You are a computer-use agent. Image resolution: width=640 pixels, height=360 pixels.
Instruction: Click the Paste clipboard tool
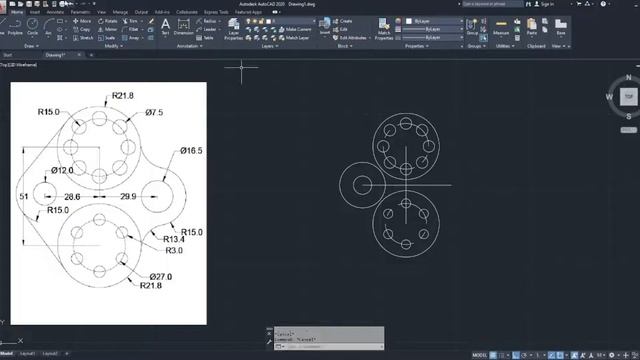[531, 27]
